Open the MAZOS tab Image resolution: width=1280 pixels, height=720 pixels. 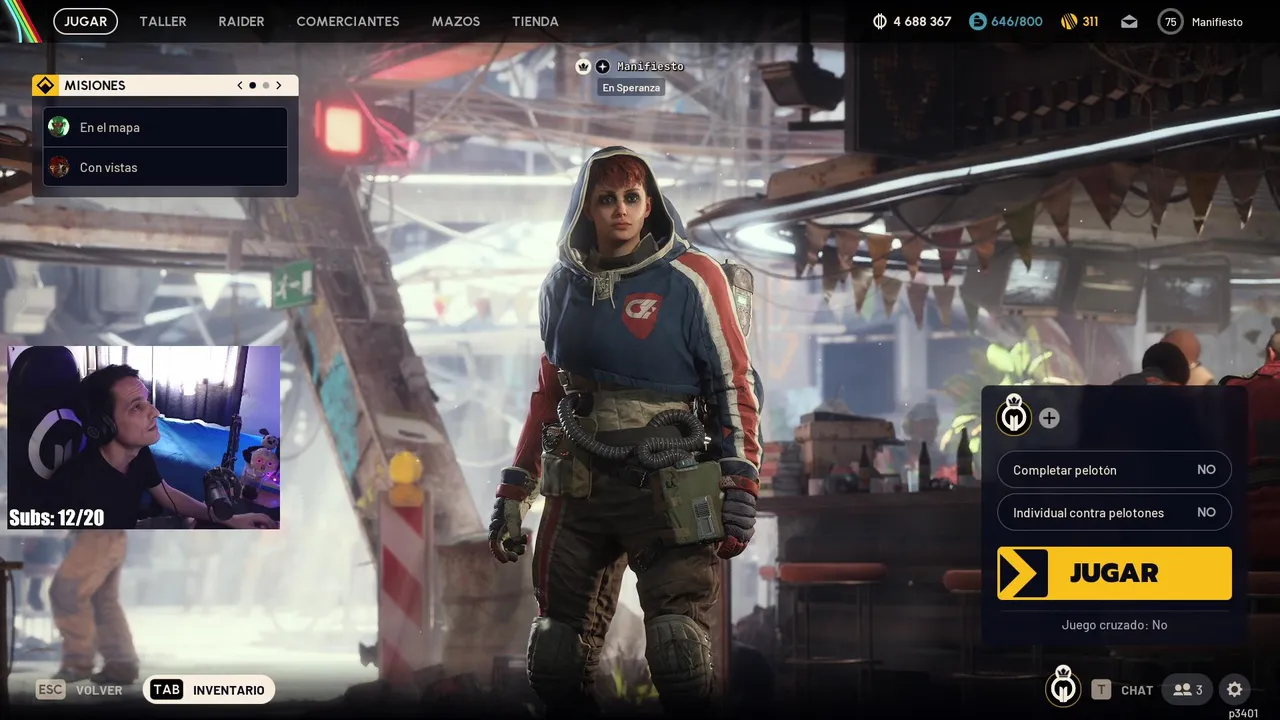point(456,21)
